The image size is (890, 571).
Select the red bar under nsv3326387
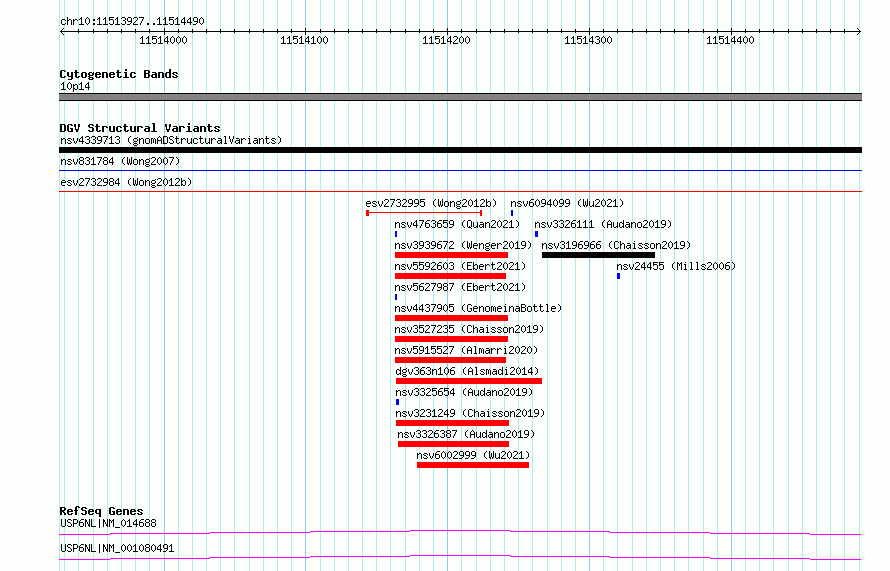pos(454,444)
